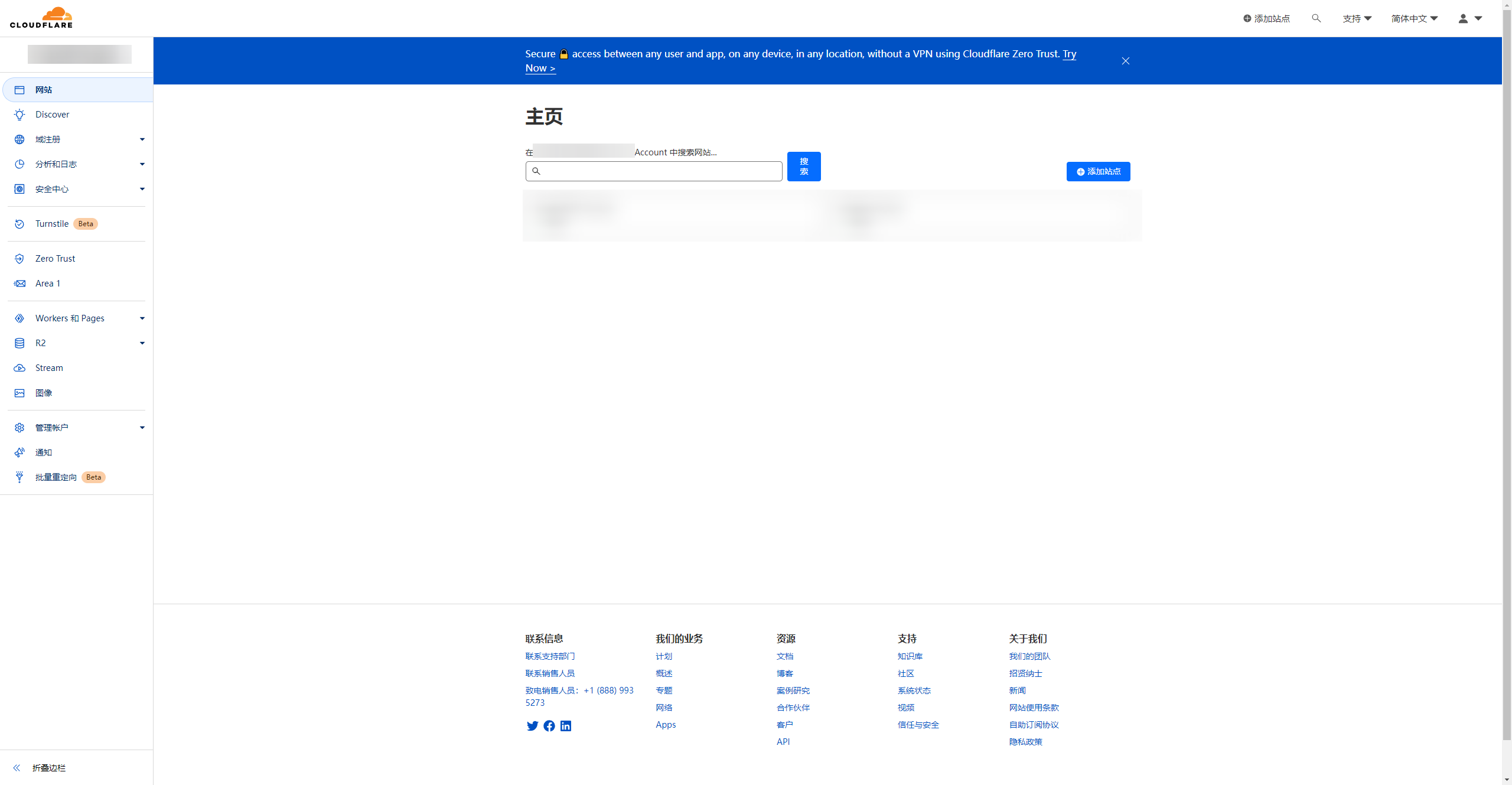The width and height of the screenshot is (1512, 785).
Task: Click the Cloudflare logo
Action: (x=41, y=18)
